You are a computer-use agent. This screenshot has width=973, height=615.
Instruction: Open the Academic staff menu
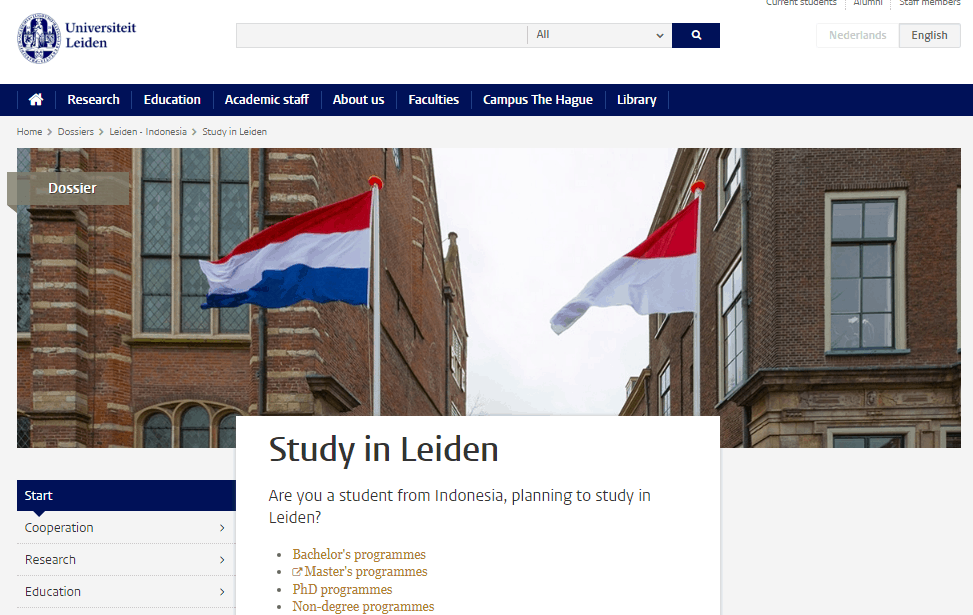click(x=267, y=99)
